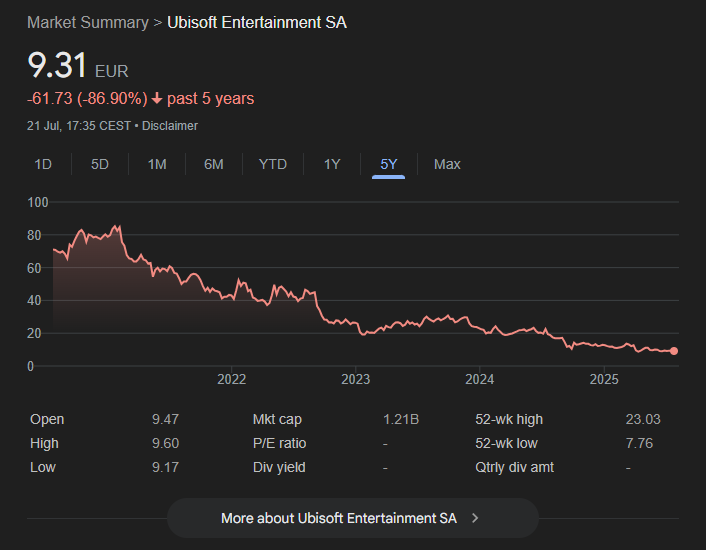Click the 80 label on y-axis
706x550 pixels.
(x=34, y=235)
